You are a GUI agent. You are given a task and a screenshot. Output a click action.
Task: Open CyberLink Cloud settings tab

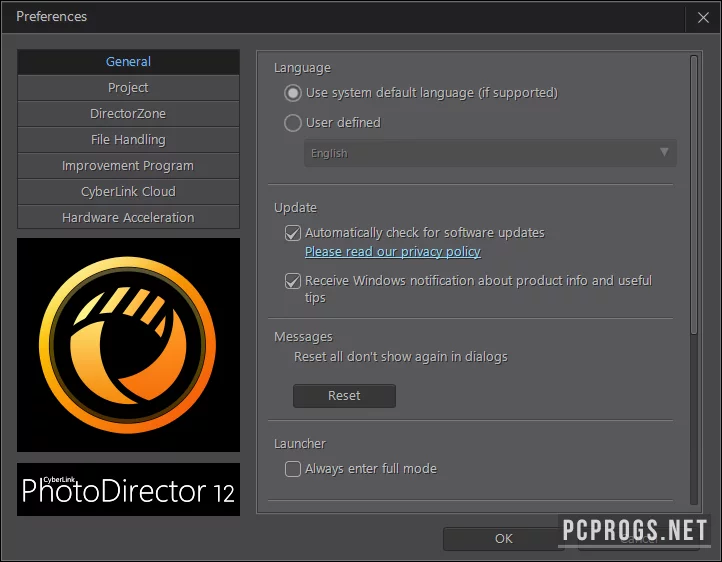[x=128, y=192]
